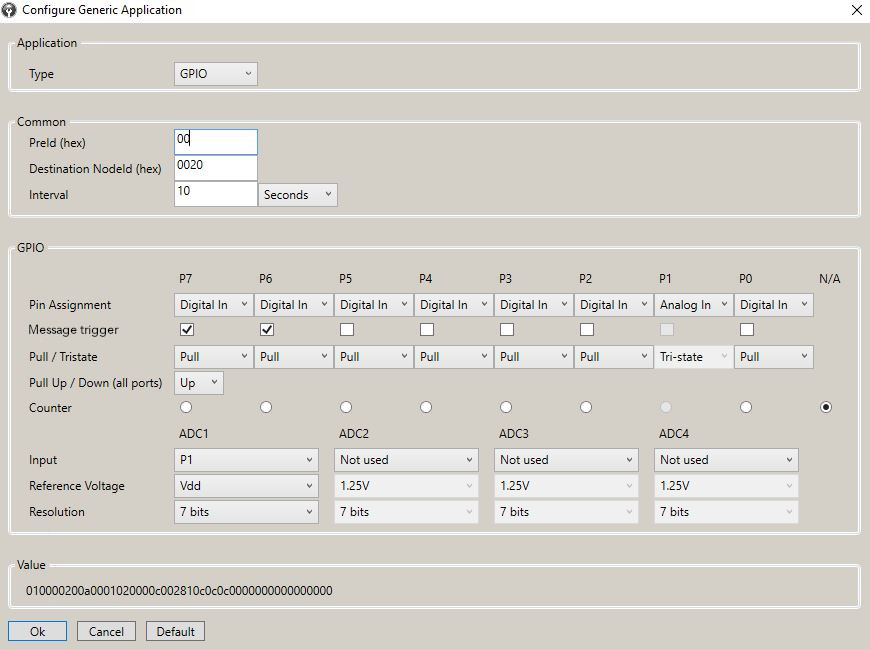The height and width of the screenshot is (649, 870).
Task: Open the Pull Up / Down dropdown showing Up
Action: pyautogui.click(x=199, y=383)
